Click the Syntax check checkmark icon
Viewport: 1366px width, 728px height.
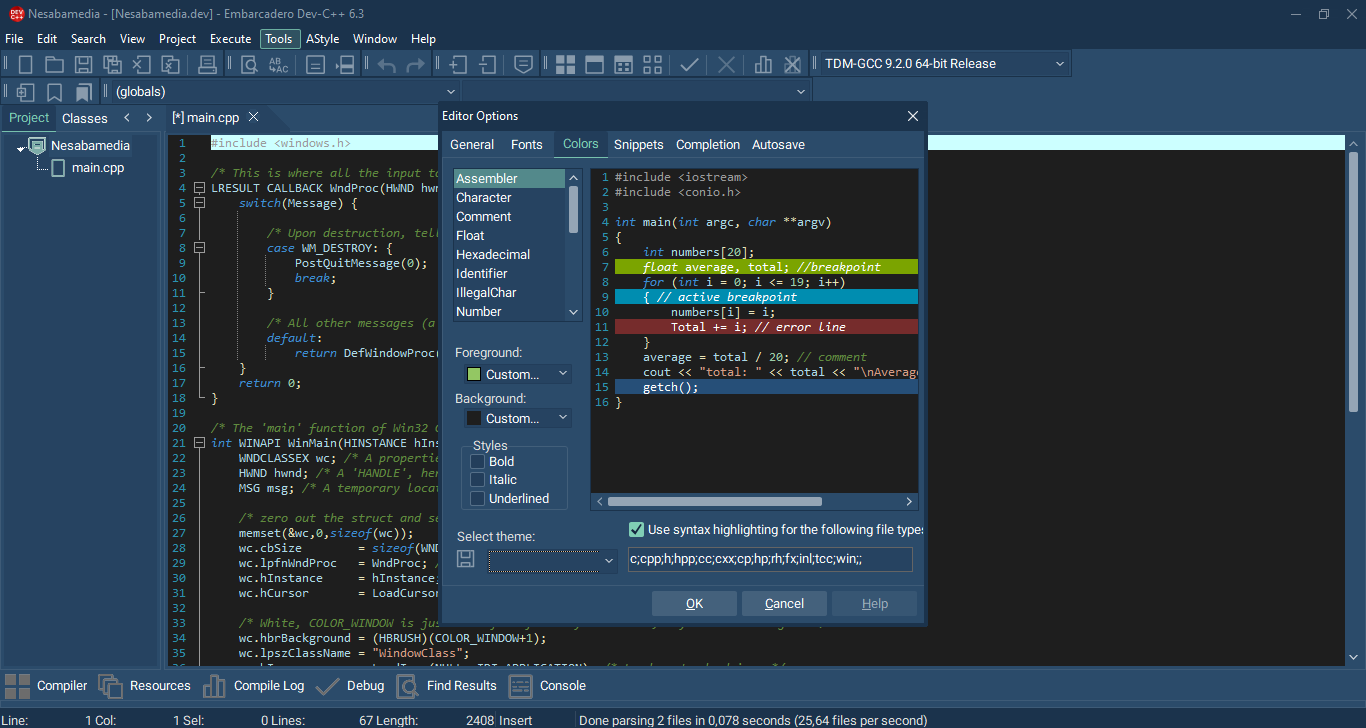click(x=689, y=64)
